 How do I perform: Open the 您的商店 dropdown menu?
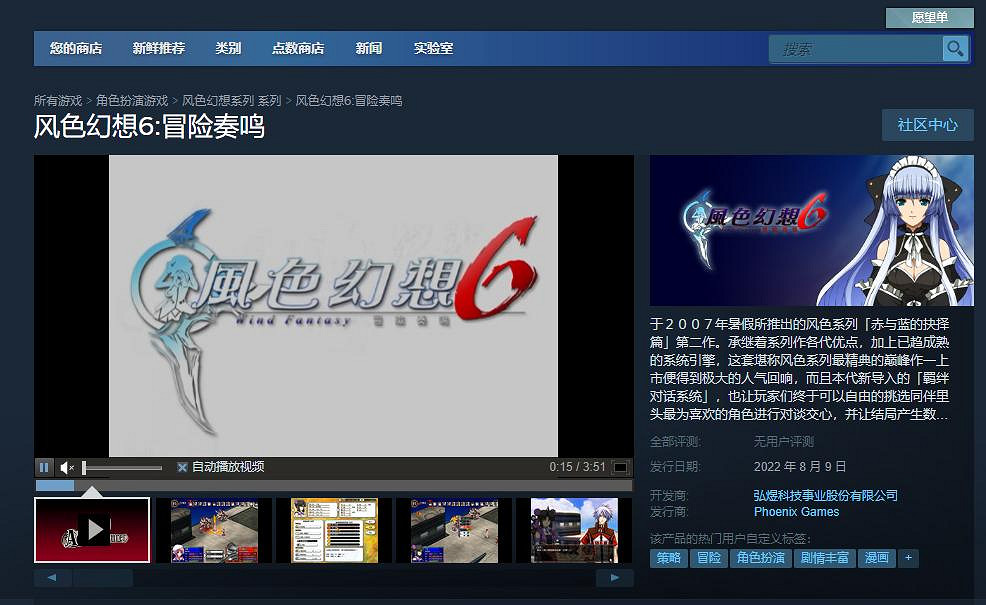[79, 48]
